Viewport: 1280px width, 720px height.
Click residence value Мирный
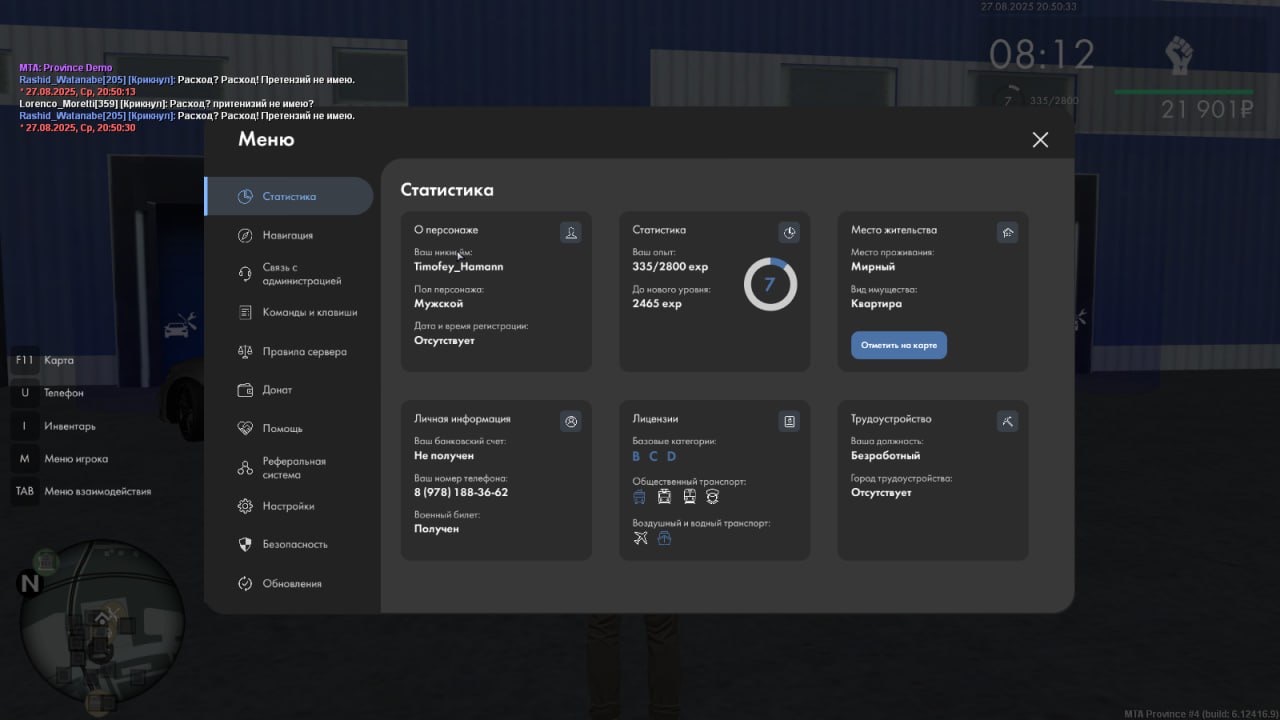[873, 267]
